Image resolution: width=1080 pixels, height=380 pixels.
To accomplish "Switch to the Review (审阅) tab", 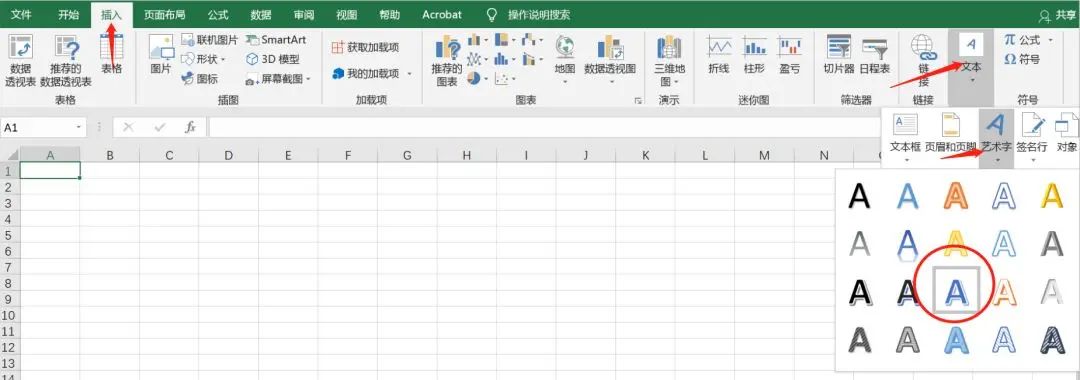I will tap(304, 14).
